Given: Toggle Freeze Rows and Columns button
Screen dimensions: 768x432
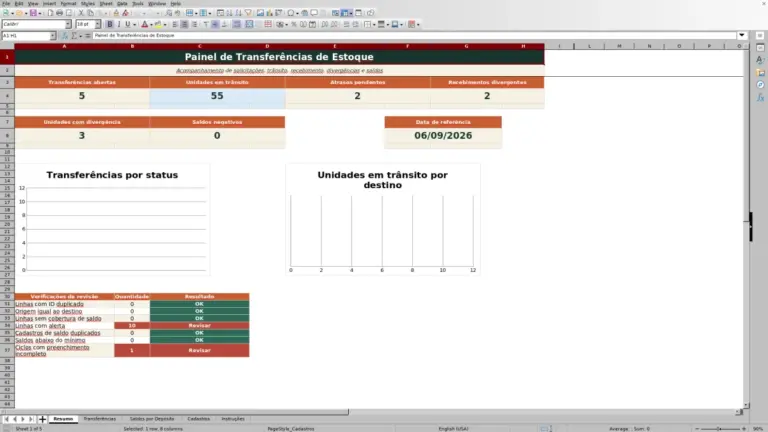Looking at the screenshot, I should tap(345, 13).
